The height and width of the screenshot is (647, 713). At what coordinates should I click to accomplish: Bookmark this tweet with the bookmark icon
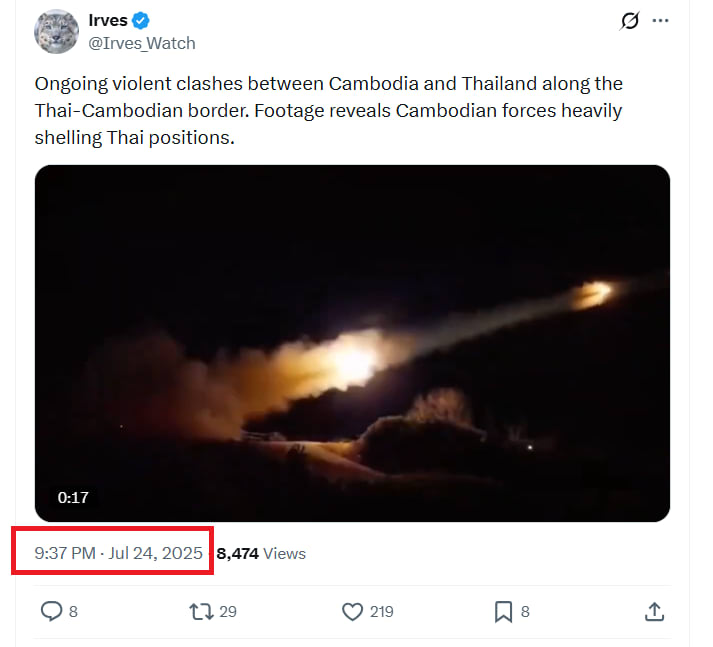click(x=504, y=611)
